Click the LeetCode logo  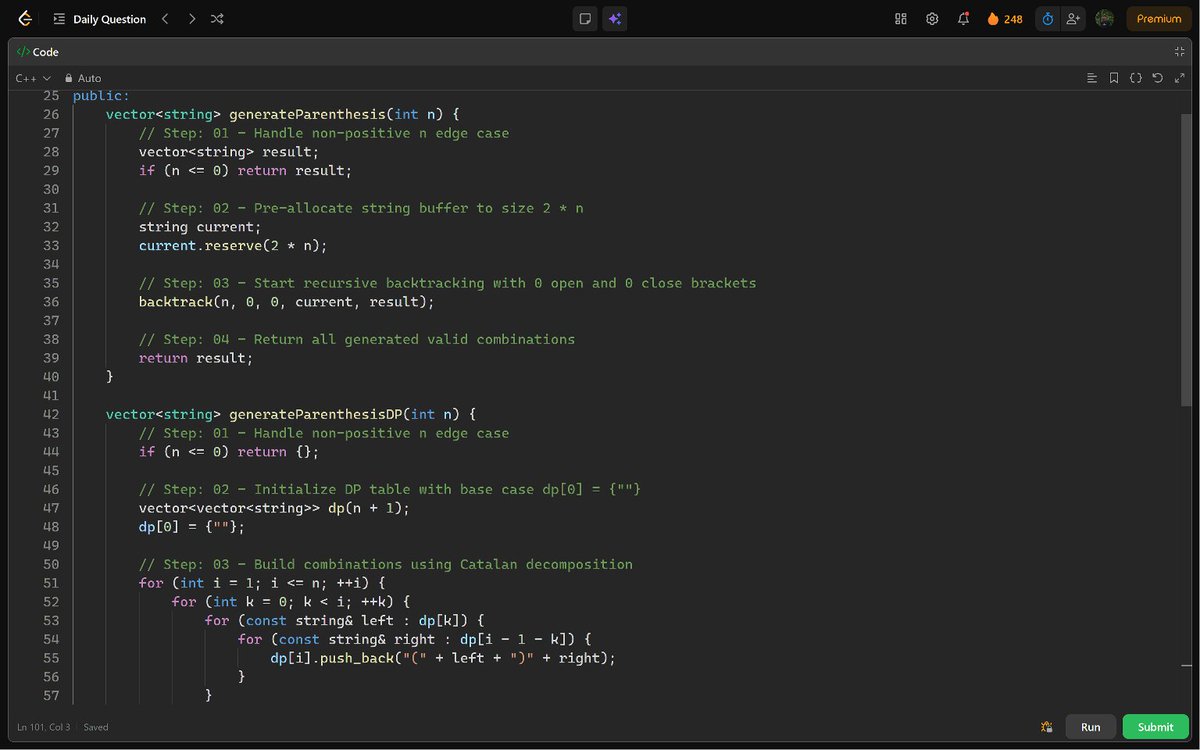coord(25,19)
